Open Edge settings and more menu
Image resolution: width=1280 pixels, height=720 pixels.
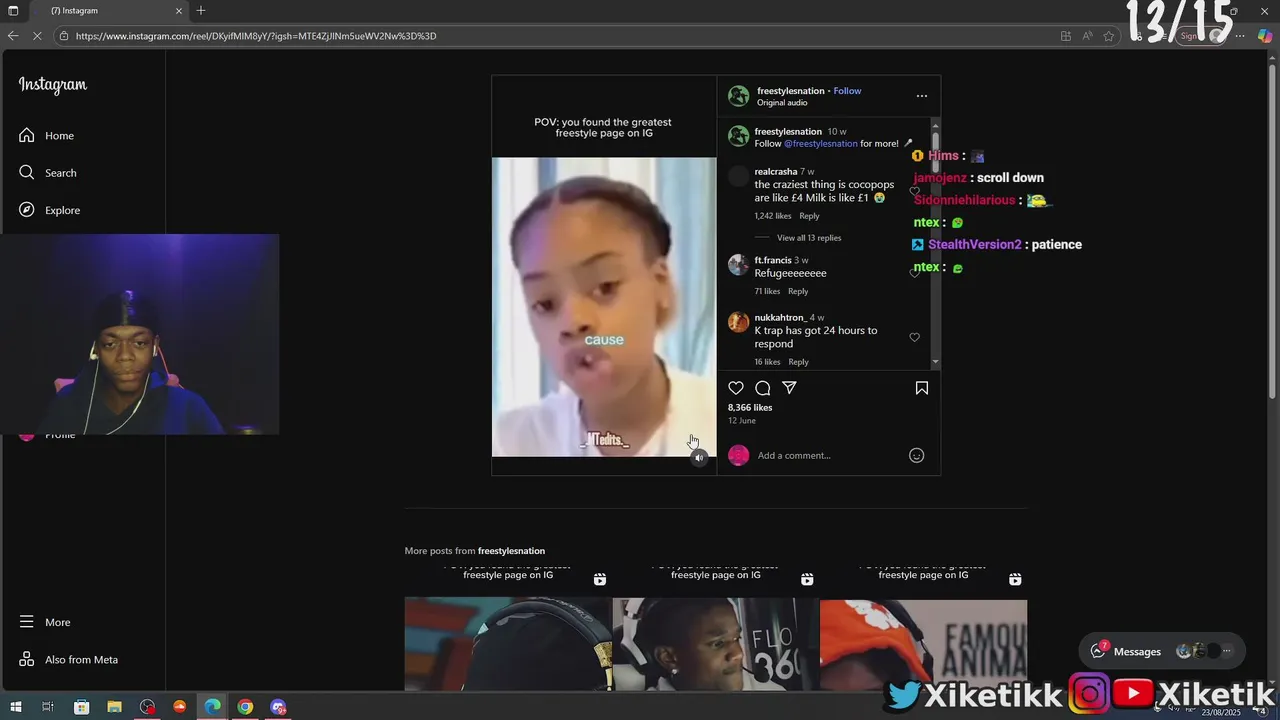(1240, 36)
